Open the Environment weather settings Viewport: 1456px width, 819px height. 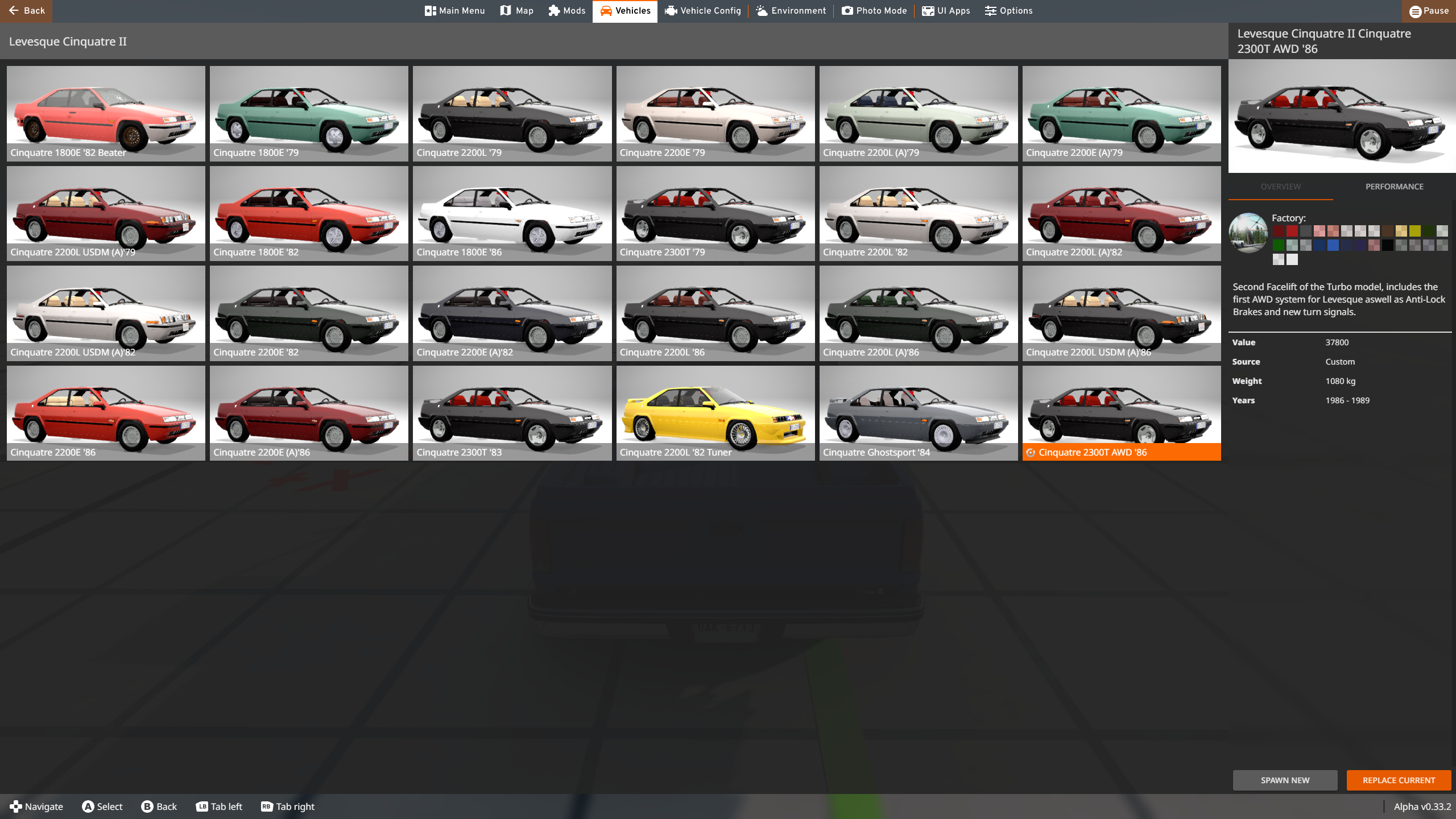[791, 11]
